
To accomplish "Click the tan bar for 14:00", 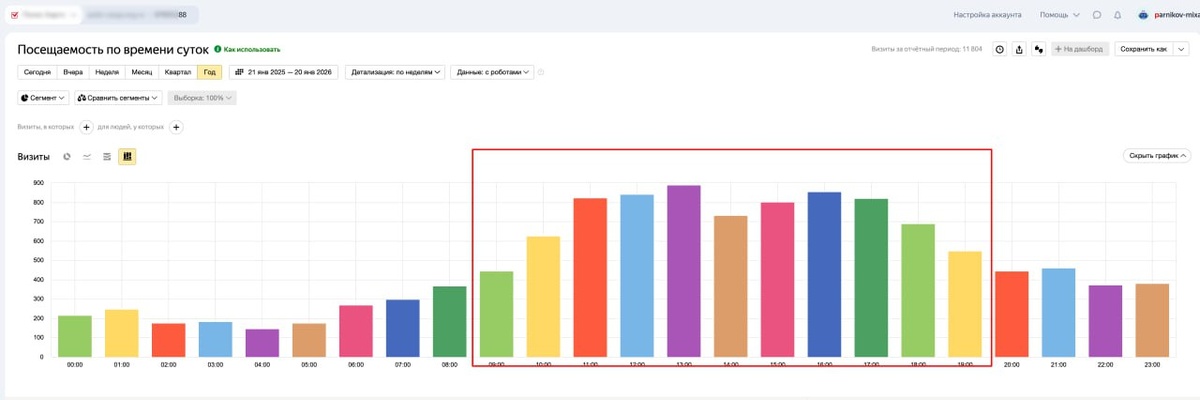I will [731, 286].
